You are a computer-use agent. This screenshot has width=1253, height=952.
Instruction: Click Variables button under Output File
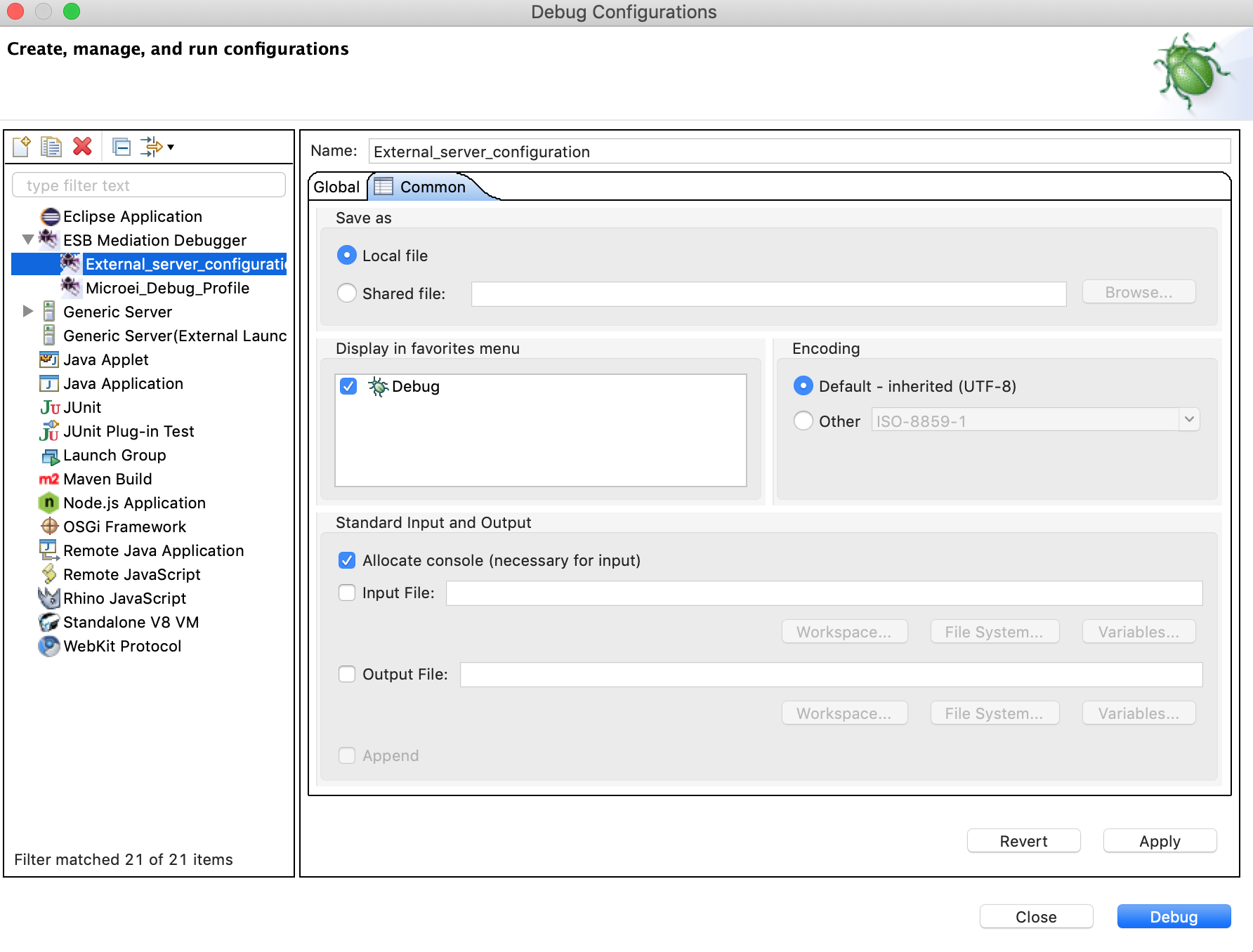(1139, 713)
